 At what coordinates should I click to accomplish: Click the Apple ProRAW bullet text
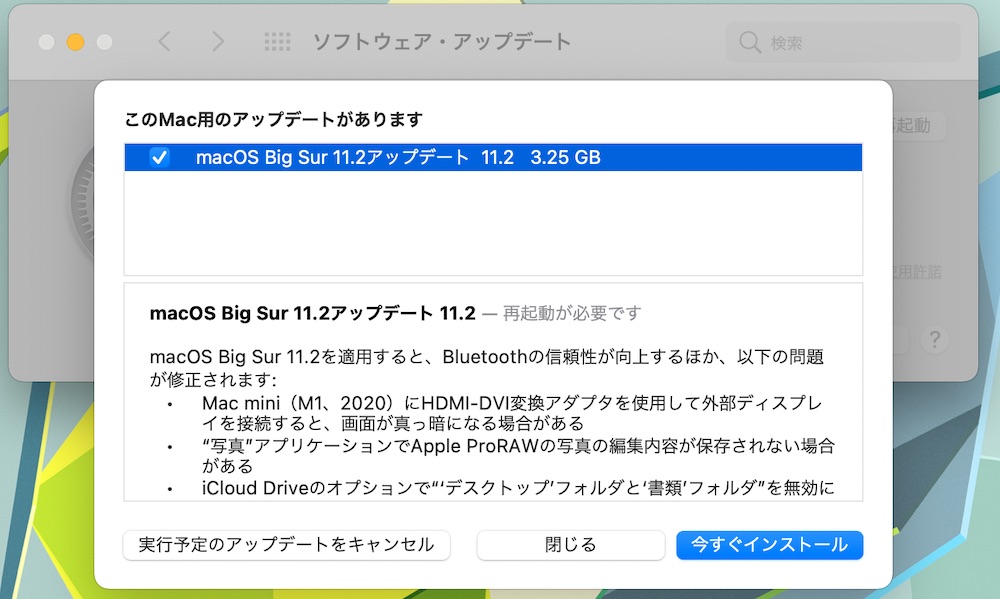coord(518,455)
